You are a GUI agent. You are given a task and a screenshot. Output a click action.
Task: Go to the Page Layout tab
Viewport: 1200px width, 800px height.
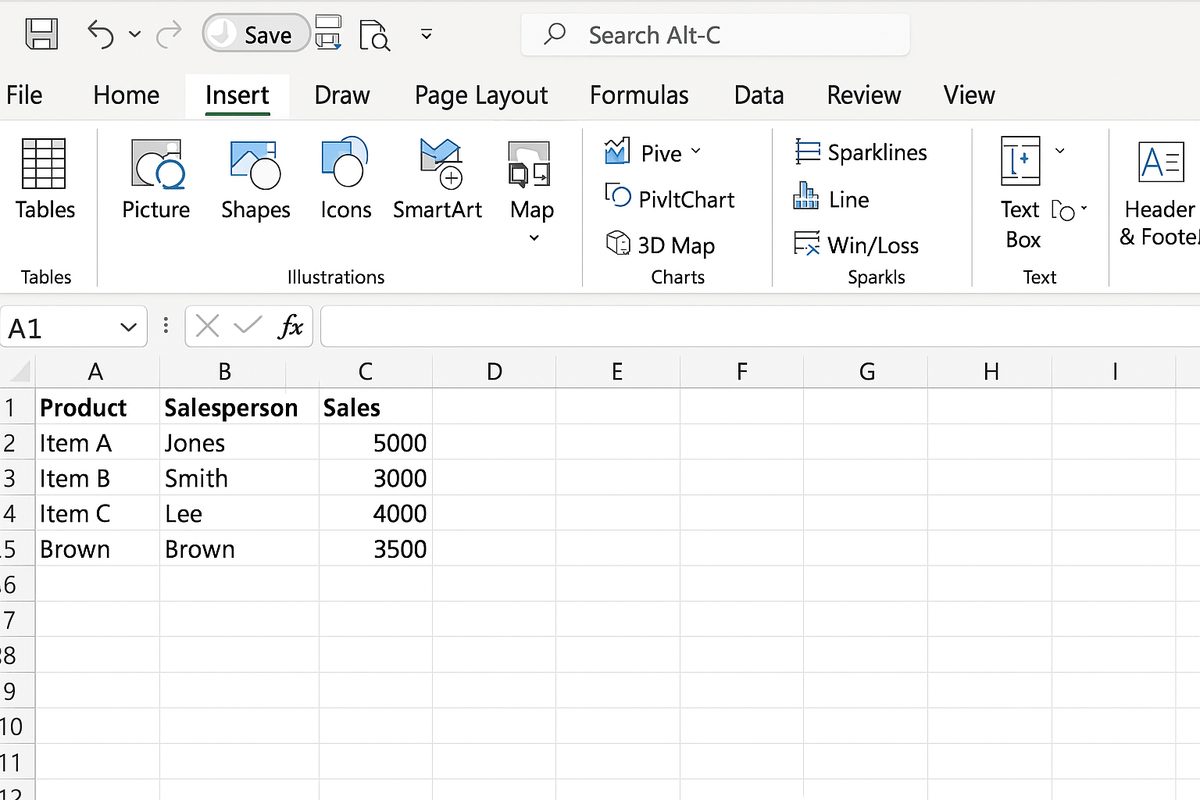481,96
